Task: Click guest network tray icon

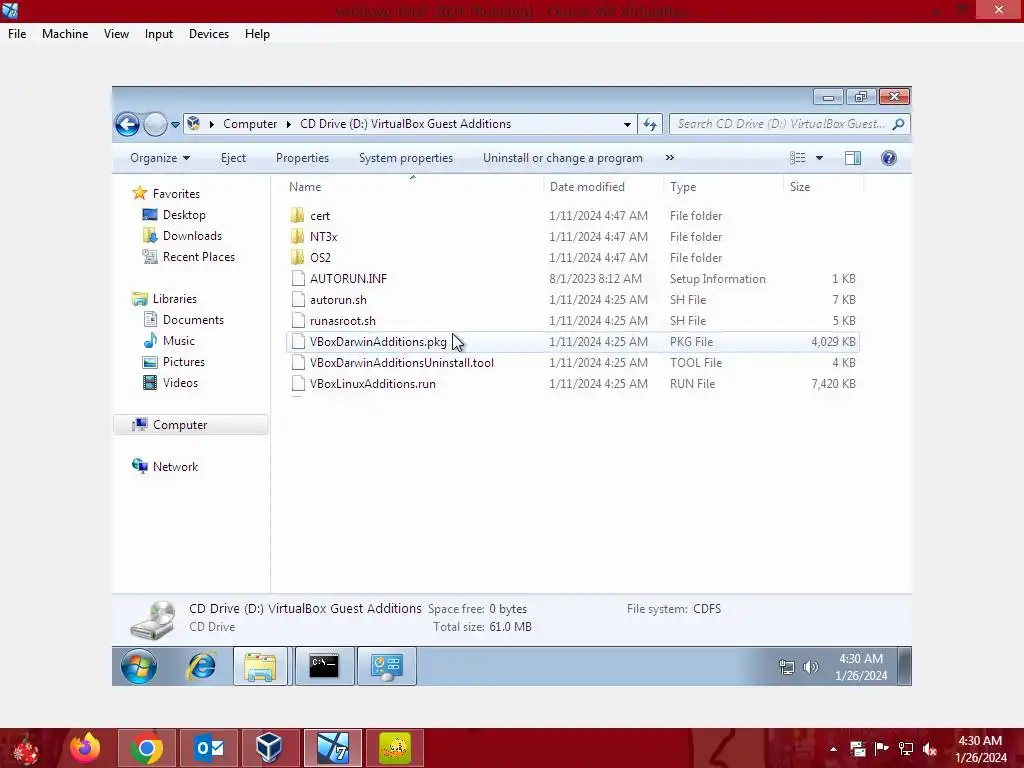Action: 786,667
